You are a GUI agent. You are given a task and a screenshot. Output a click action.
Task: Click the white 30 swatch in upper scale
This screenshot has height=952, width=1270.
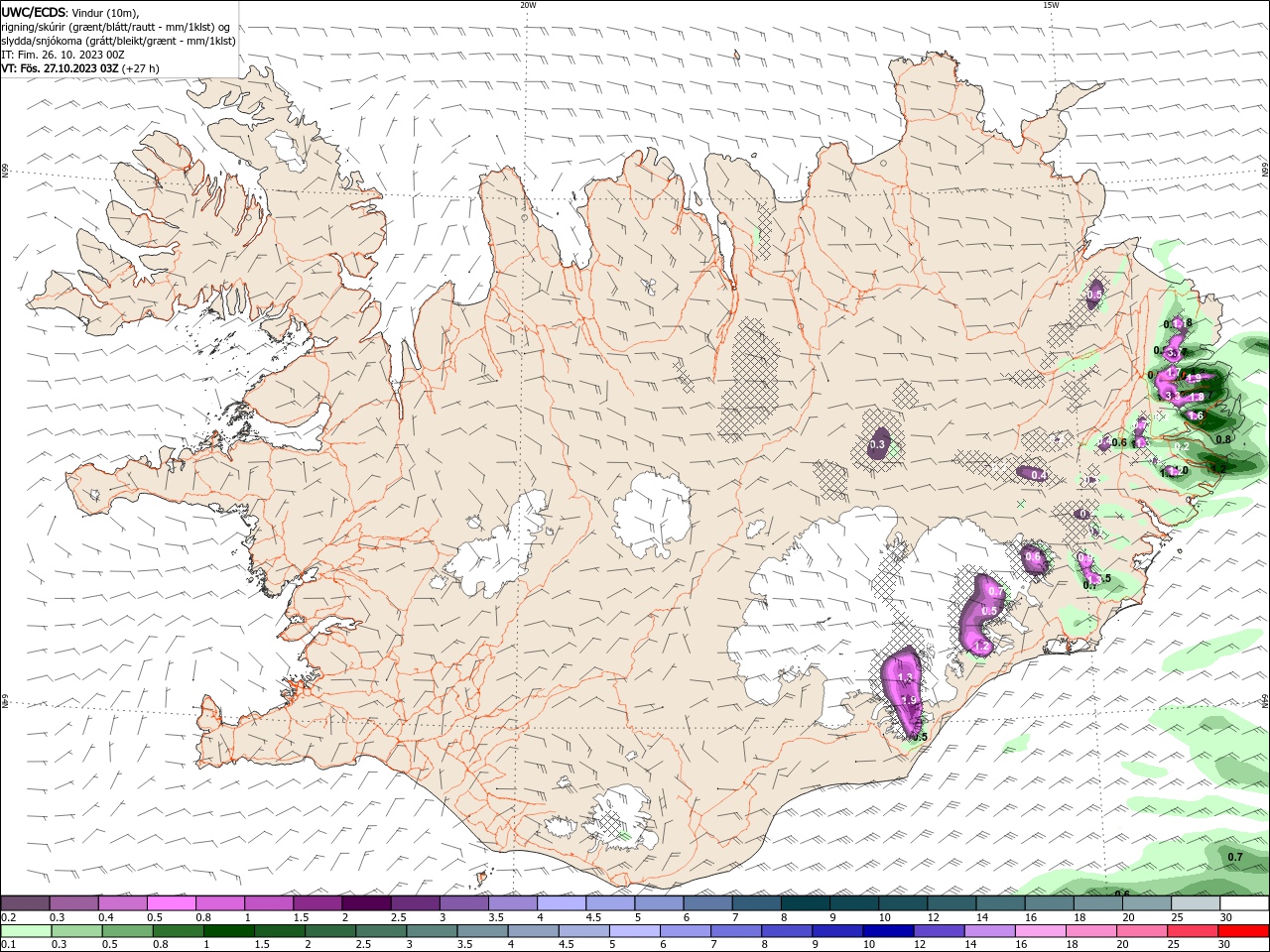(1242, 903)
